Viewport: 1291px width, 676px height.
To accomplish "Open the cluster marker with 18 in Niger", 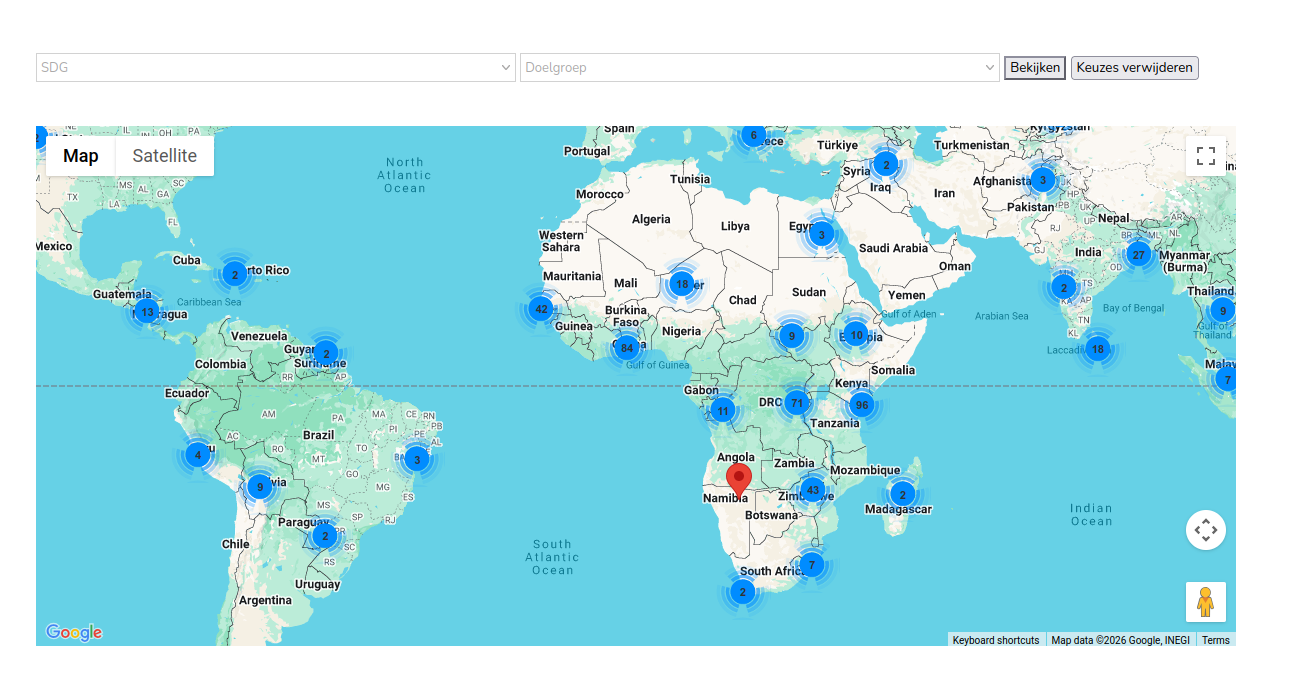I will [x=682, y=284].
